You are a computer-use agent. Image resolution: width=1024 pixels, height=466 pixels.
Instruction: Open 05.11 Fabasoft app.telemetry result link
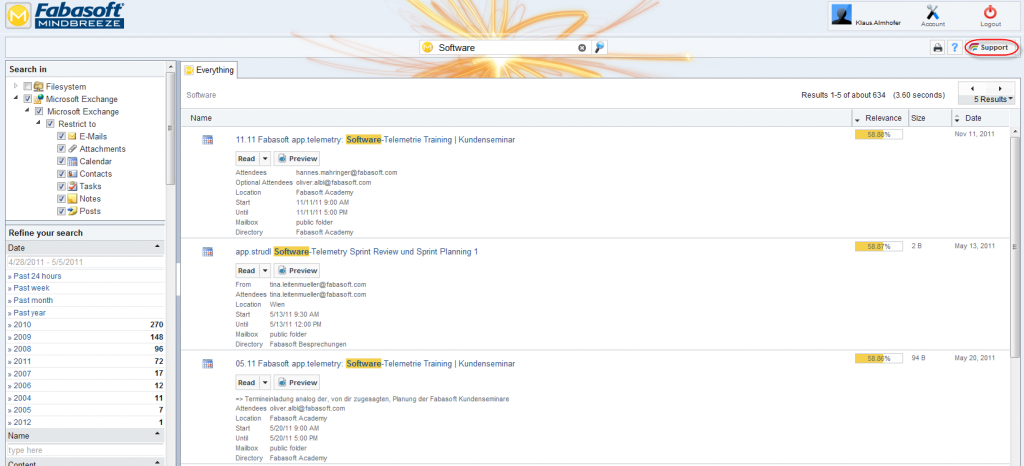(x=375, y=364)
